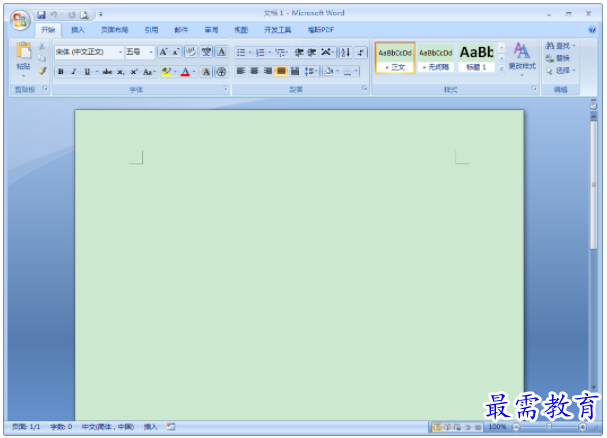
Task: Align text right
Action: pyautogui.click(x=267, y=71)
